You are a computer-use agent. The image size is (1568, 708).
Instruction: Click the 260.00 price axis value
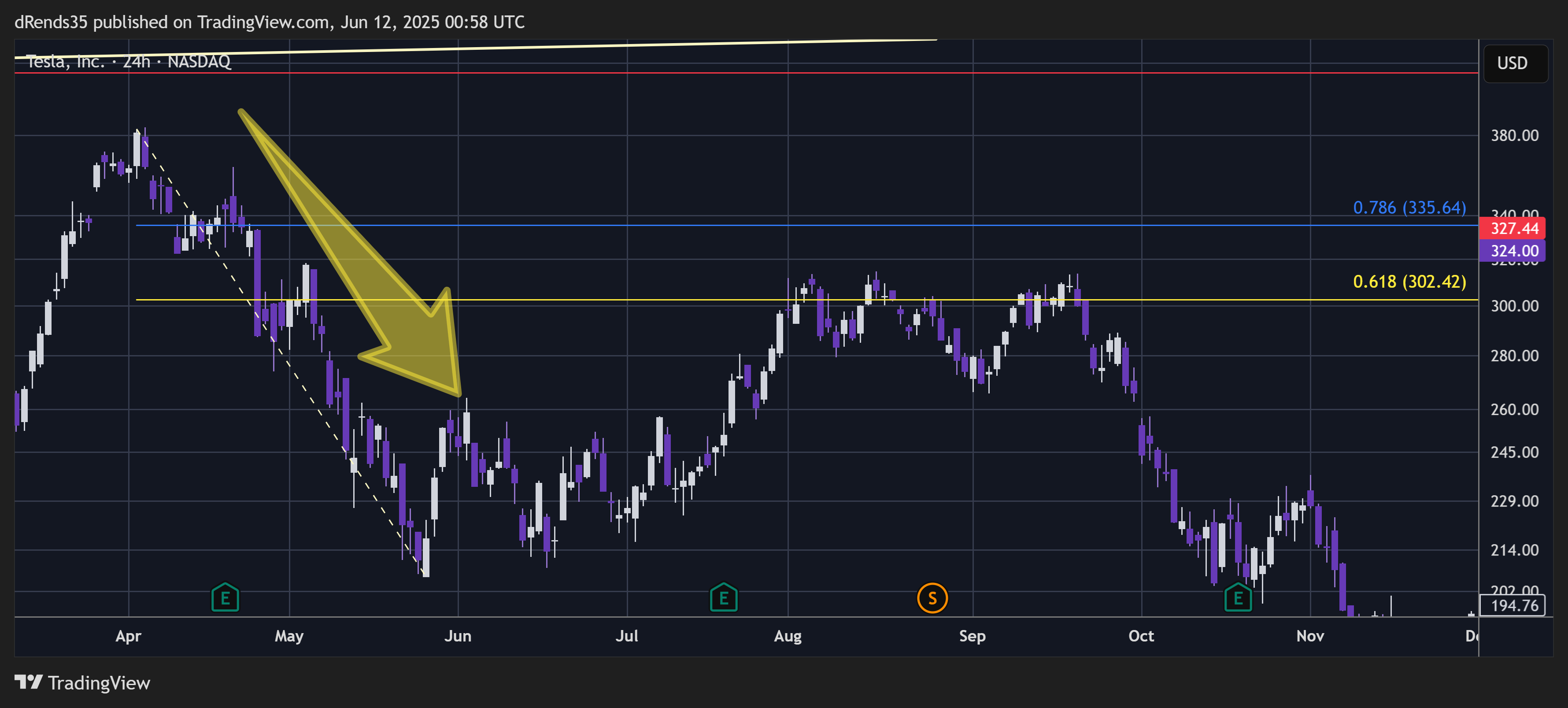(1514, 409)
